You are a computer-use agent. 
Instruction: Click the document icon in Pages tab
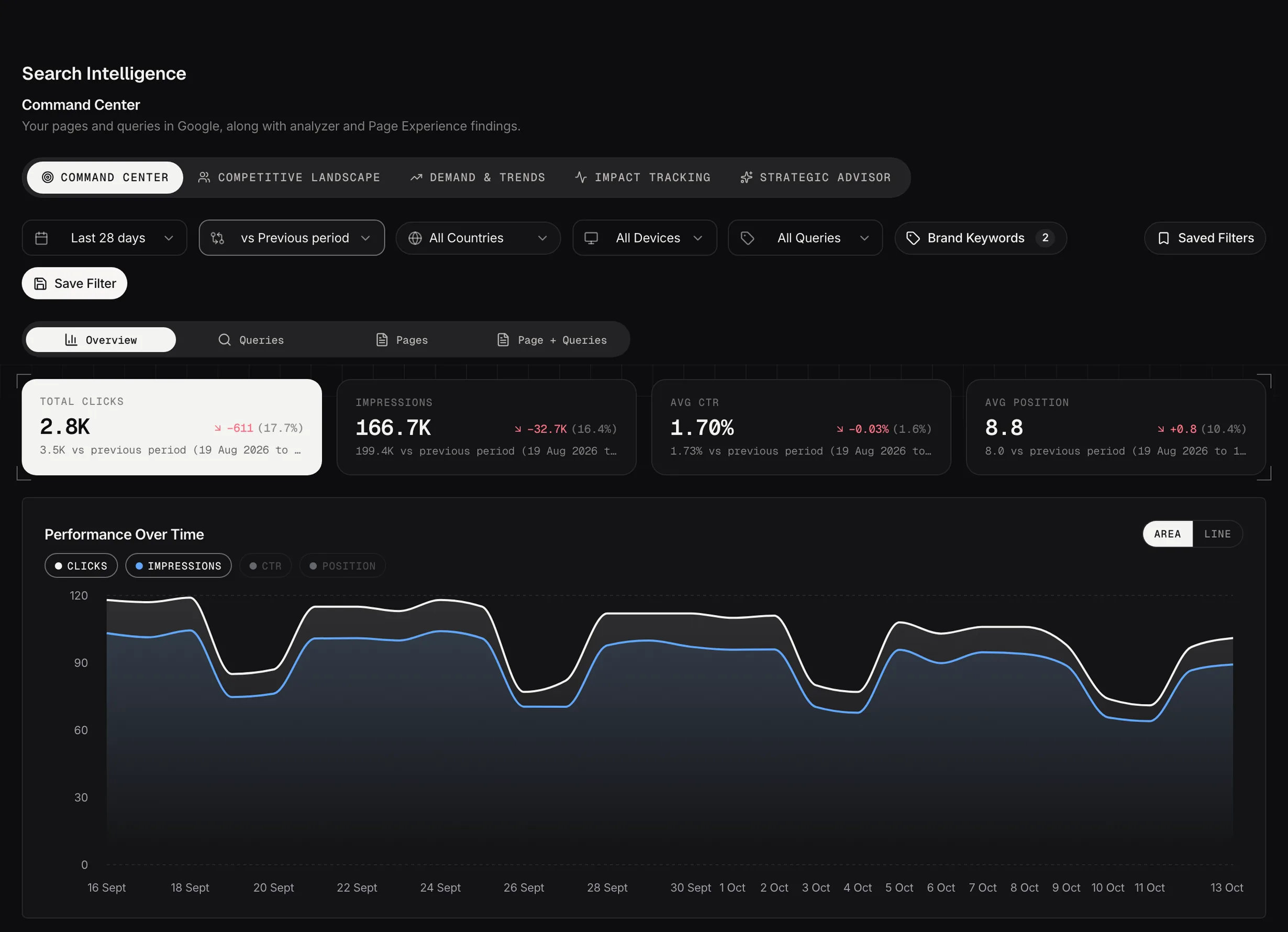click(x=382, y=340)
